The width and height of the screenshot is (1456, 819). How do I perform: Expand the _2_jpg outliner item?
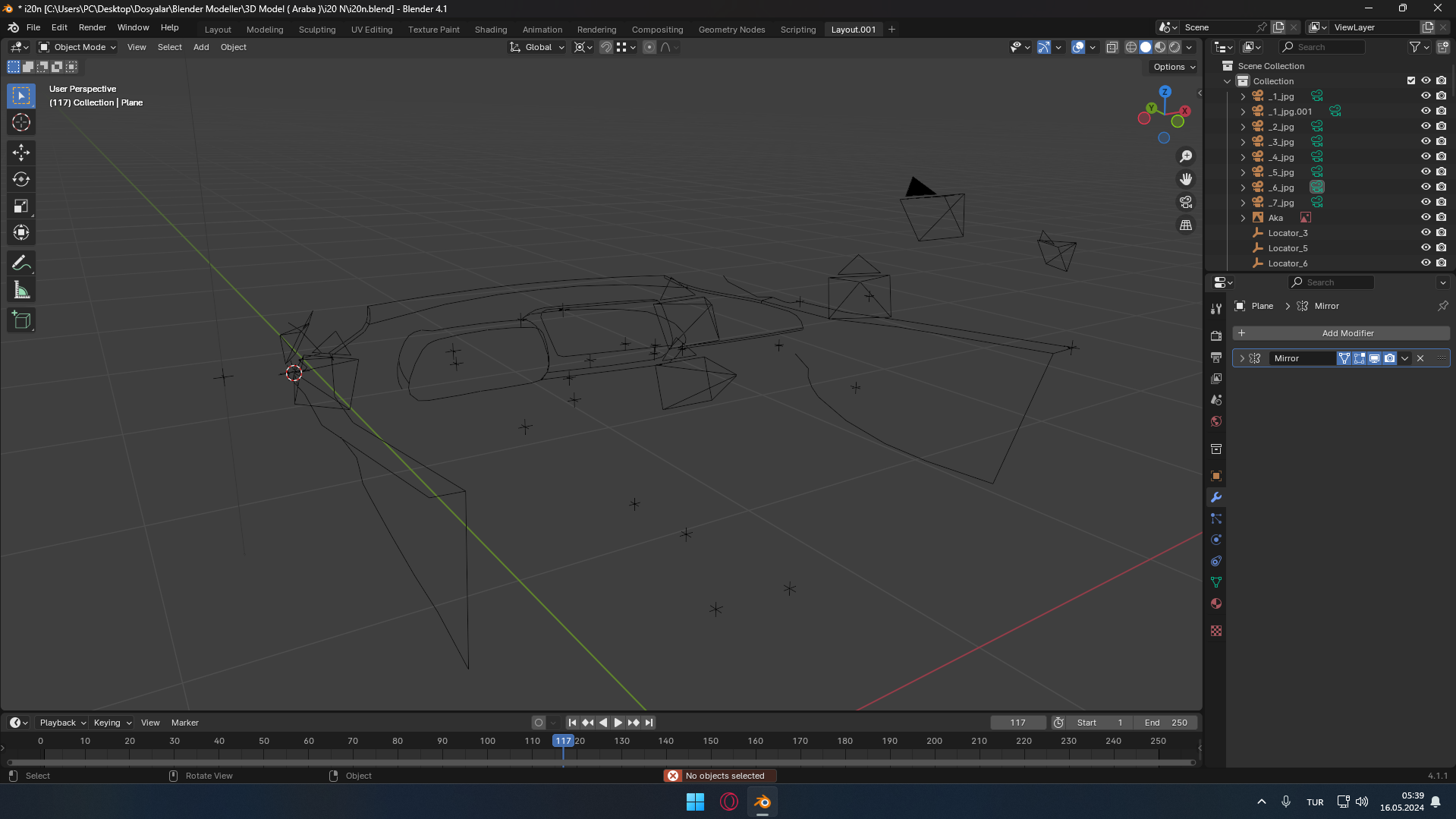coord(1243,127)
